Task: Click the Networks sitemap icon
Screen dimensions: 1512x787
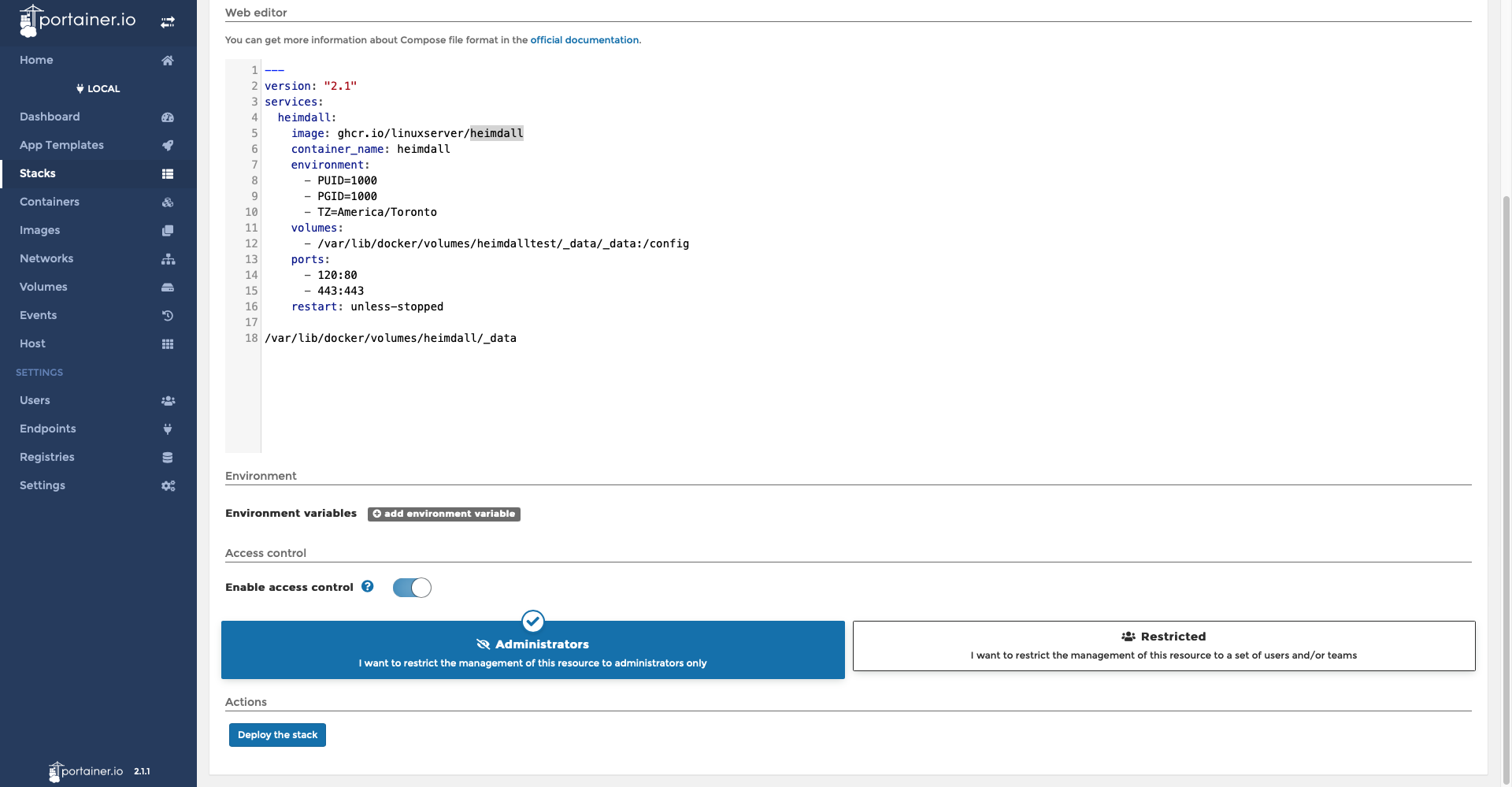Action: click(x=168, y=259)
